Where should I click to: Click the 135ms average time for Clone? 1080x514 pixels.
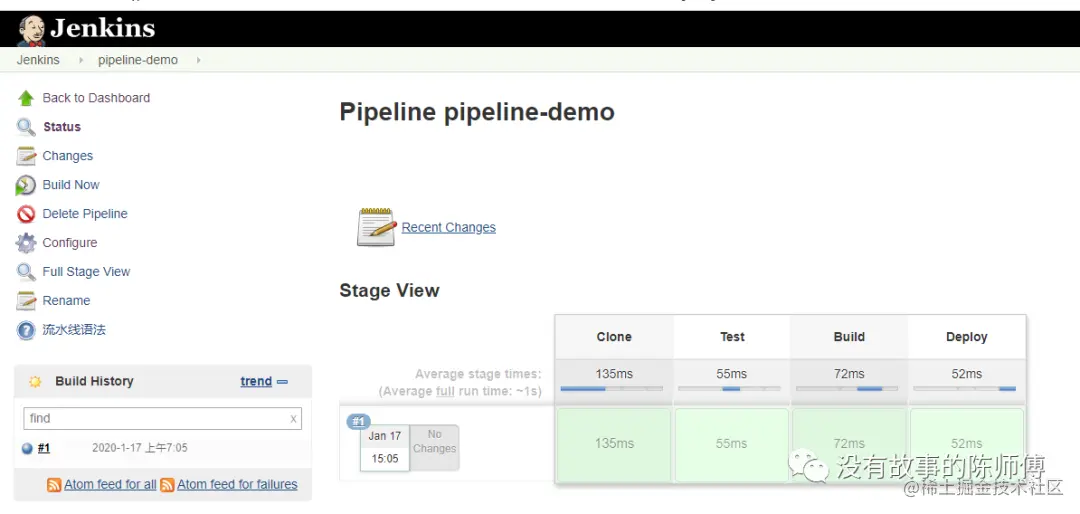(614, 374)
